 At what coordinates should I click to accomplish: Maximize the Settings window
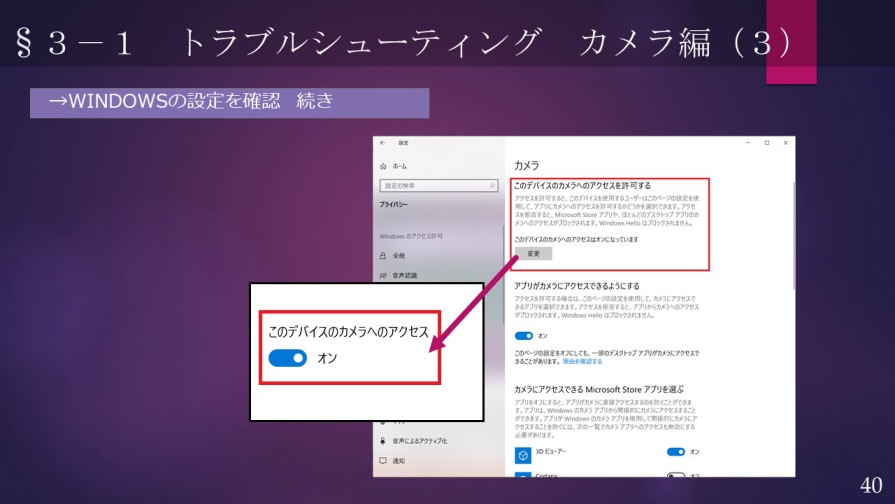pyautogui.click(x=767, y=143)
